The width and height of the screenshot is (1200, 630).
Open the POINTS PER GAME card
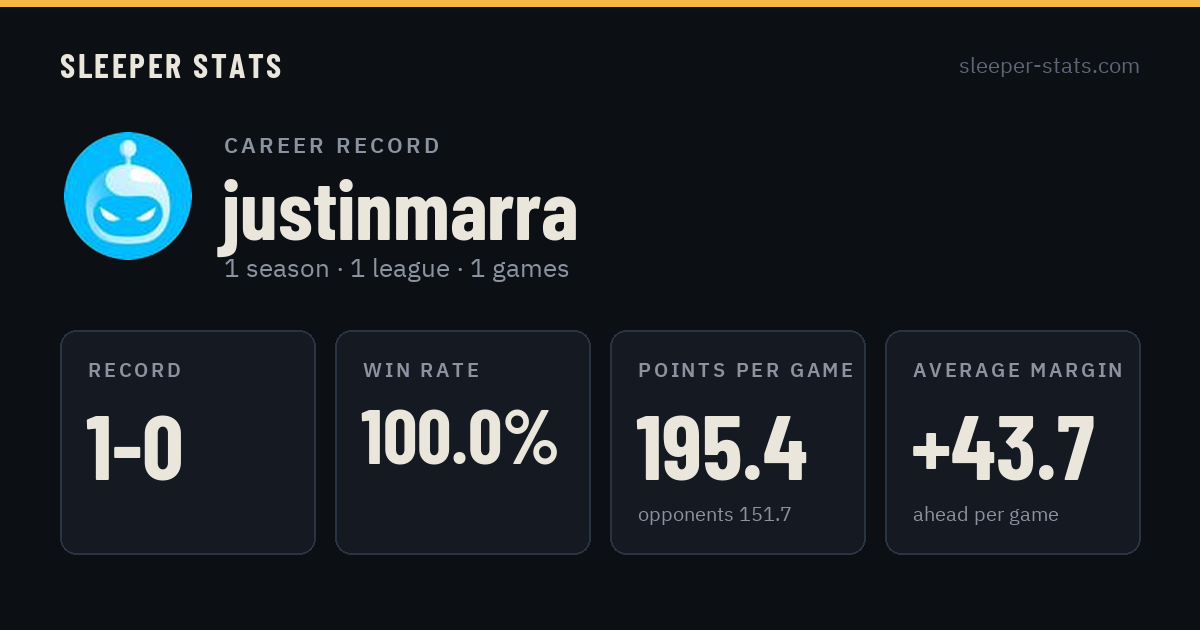[x=738, y=442]
